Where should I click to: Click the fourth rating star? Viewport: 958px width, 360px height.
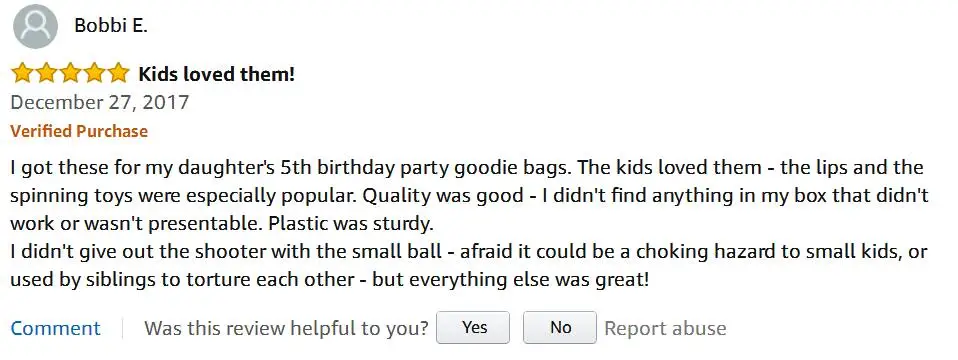pos(93,73)
